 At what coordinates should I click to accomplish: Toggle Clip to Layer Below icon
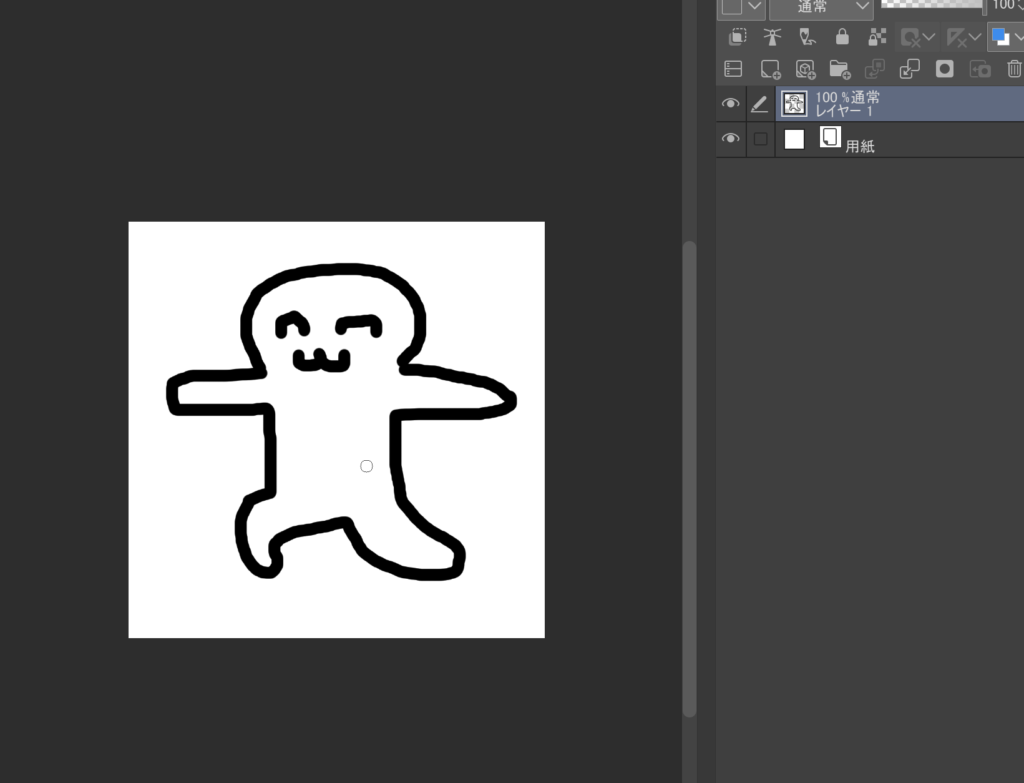pyautogui.click(x=737, y=37)
